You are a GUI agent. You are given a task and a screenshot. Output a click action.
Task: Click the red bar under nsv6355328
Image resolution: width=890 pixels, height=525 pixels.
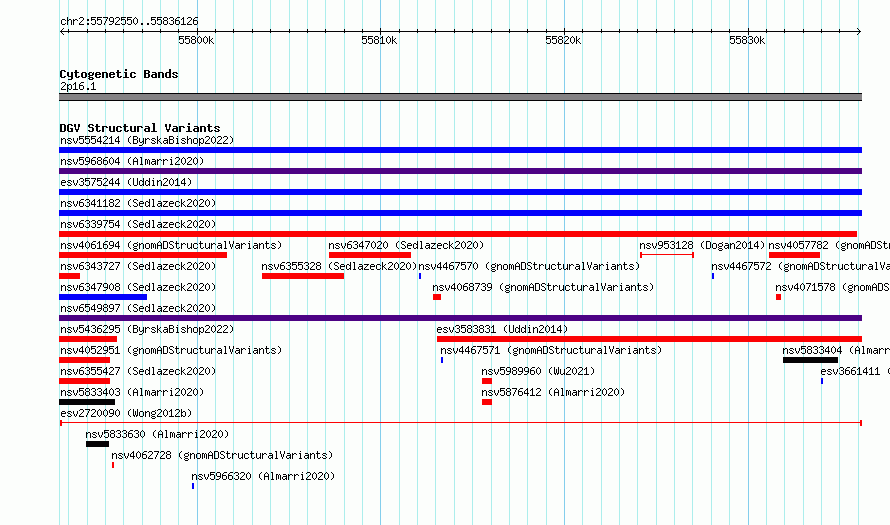pos(303,276)
